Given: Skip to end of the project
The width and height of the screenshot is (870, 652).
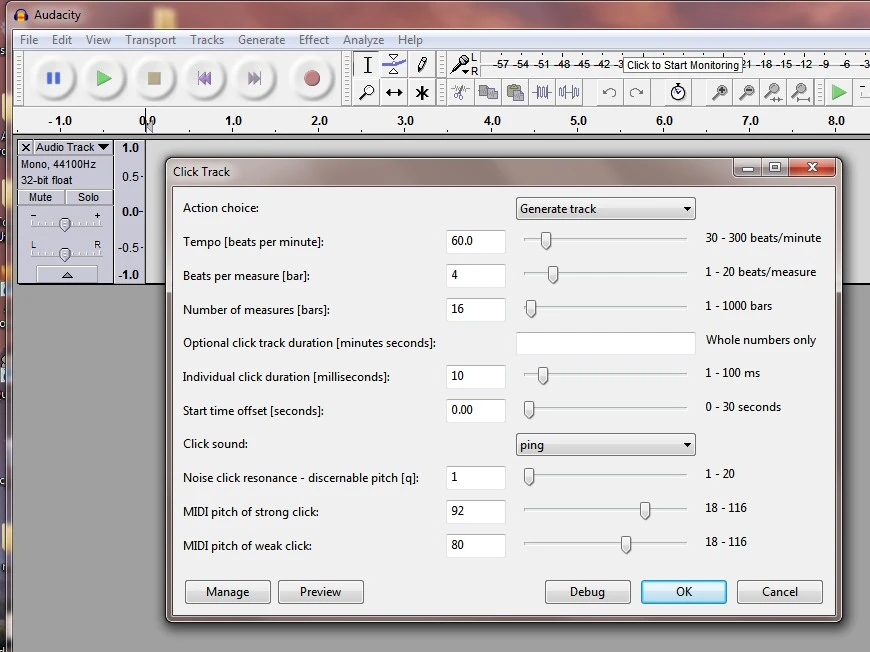Looking at the screenshot, I should (255, 78).
